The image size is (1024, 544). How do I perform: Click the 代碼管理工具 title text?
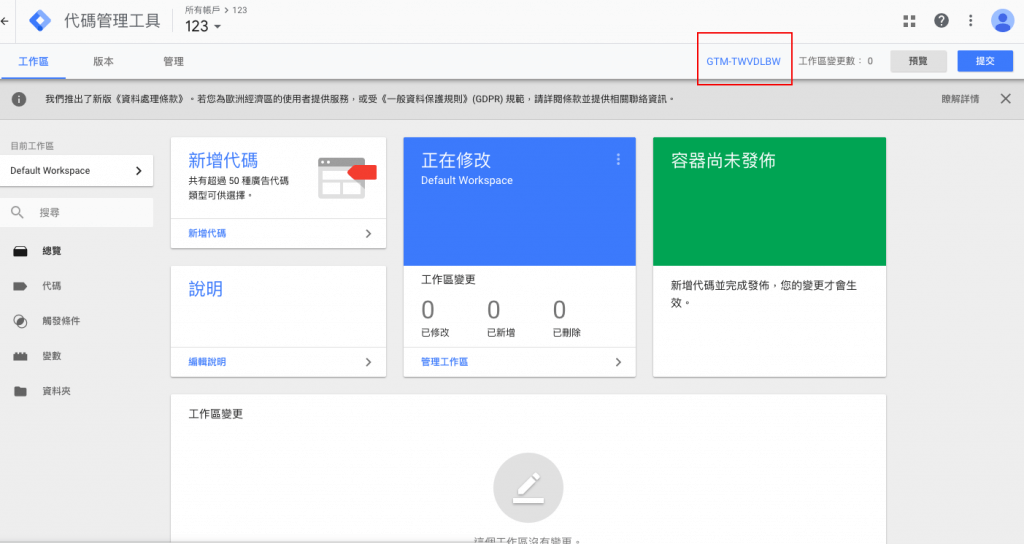(112, 21)
